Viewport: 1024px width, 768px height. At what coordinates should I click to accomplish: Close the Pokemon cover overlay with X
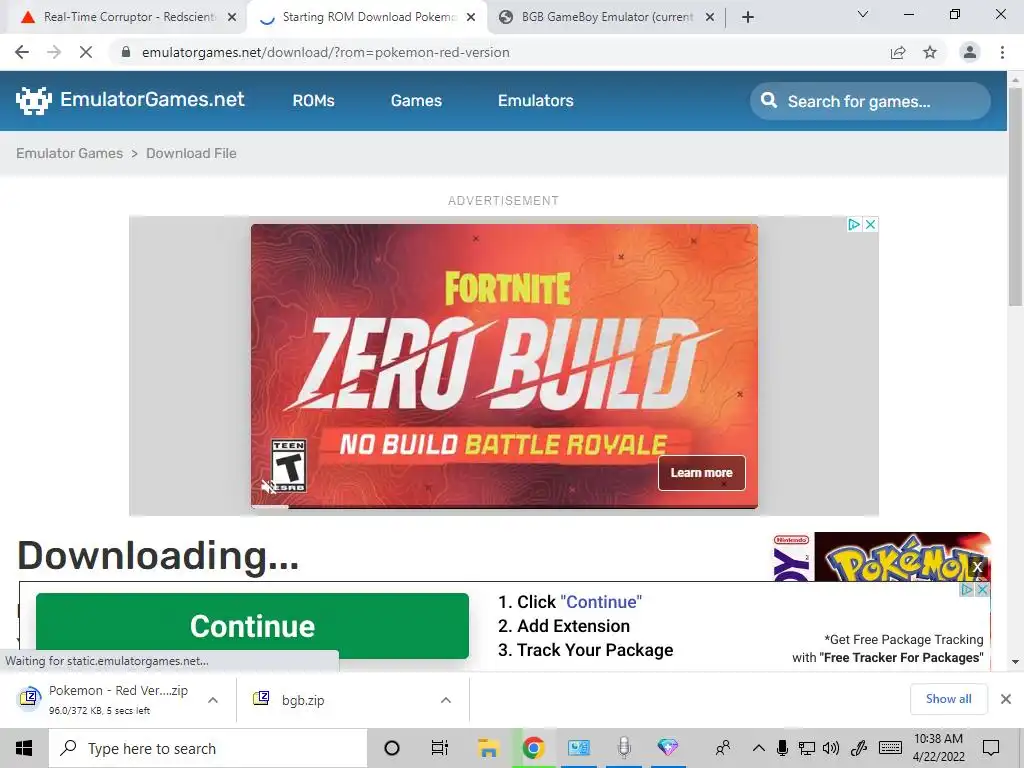pyautogui.click(x=978, y=567)
